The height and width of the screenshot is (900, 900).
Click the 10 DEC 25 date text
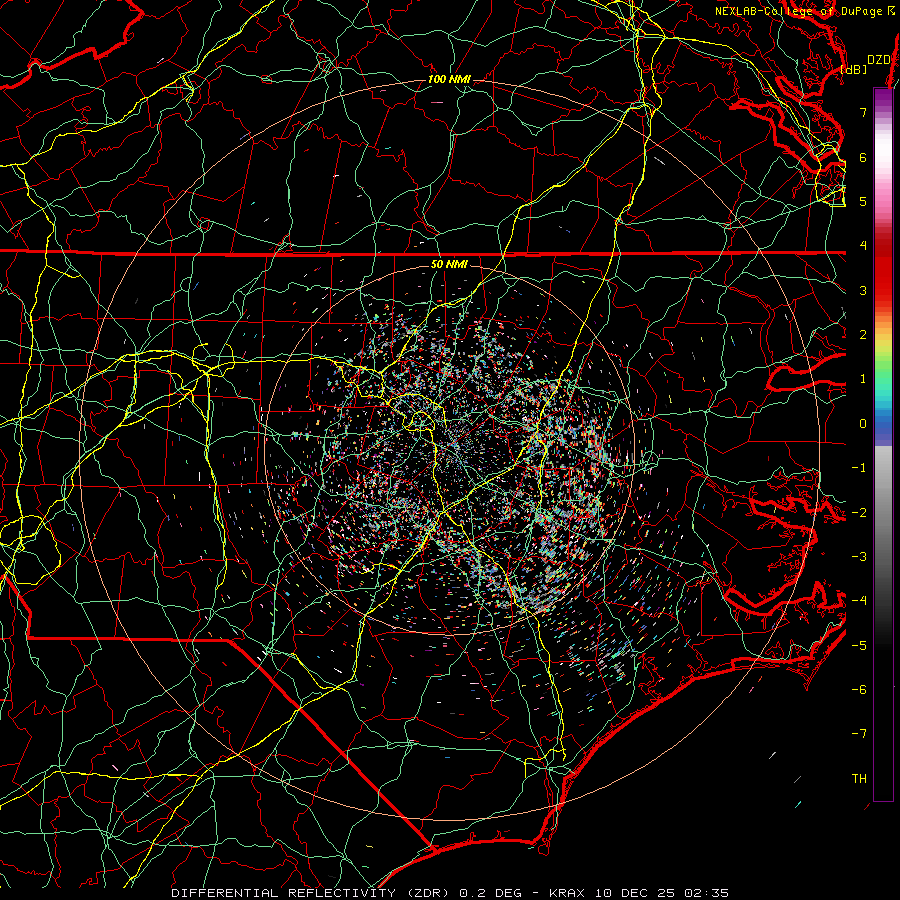(637, 893)
